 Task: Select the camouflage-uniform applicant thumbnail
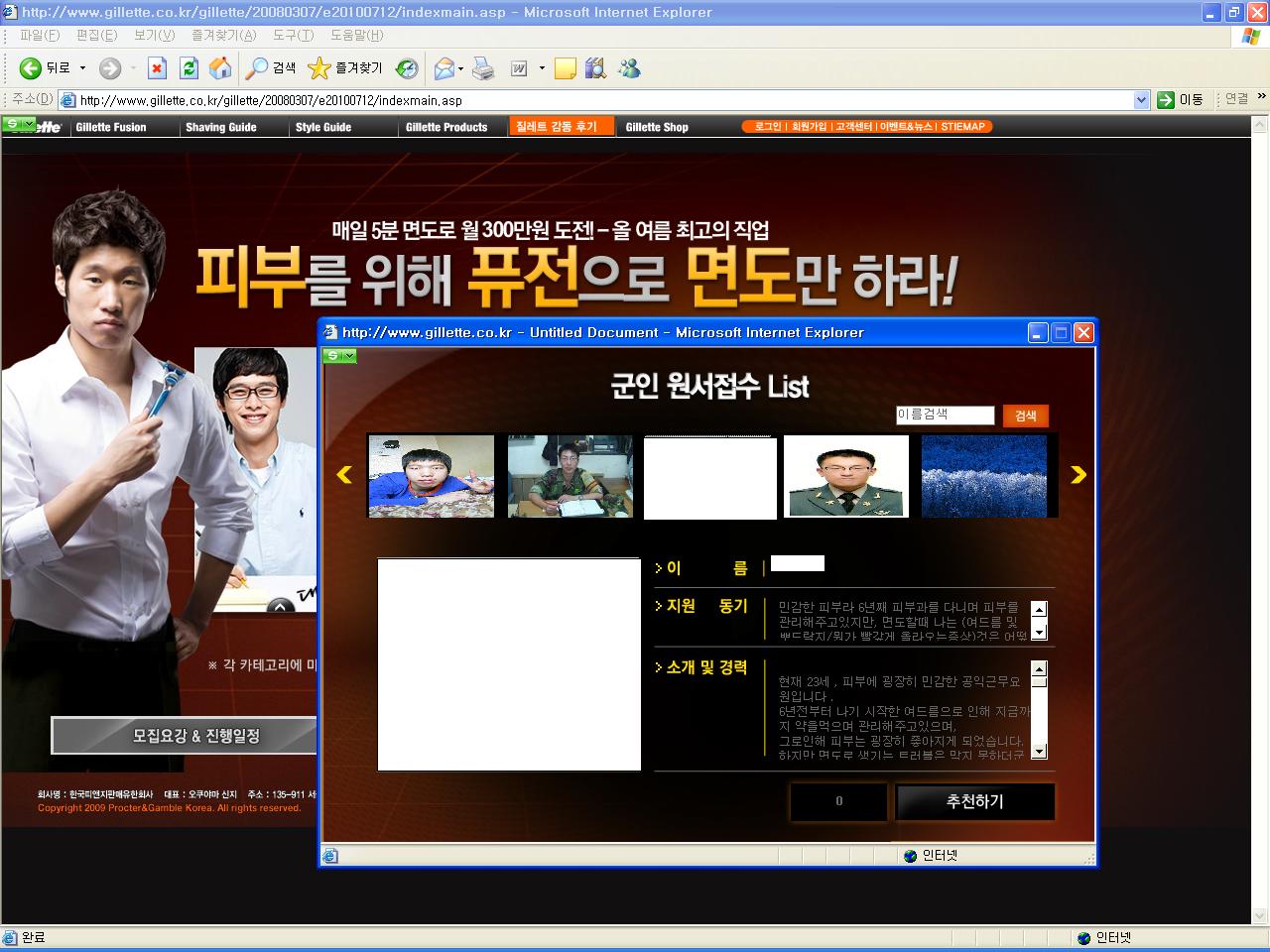pyautogui.click(x=570, y=476)
